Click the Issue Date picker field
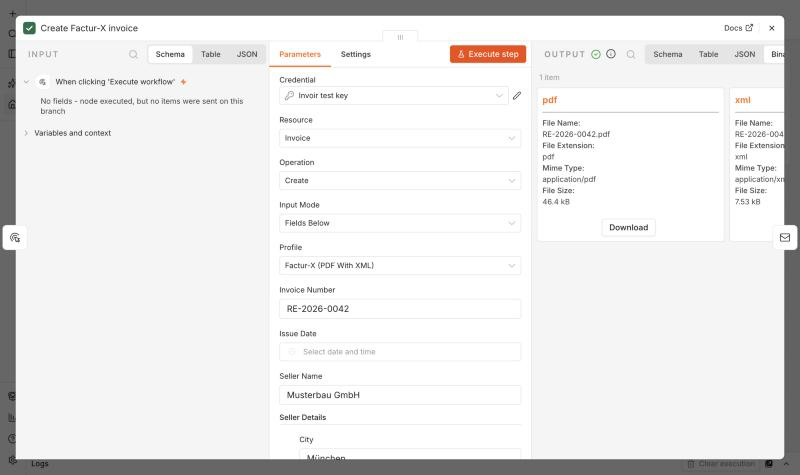800x475 pixels. tap(400, 352)
